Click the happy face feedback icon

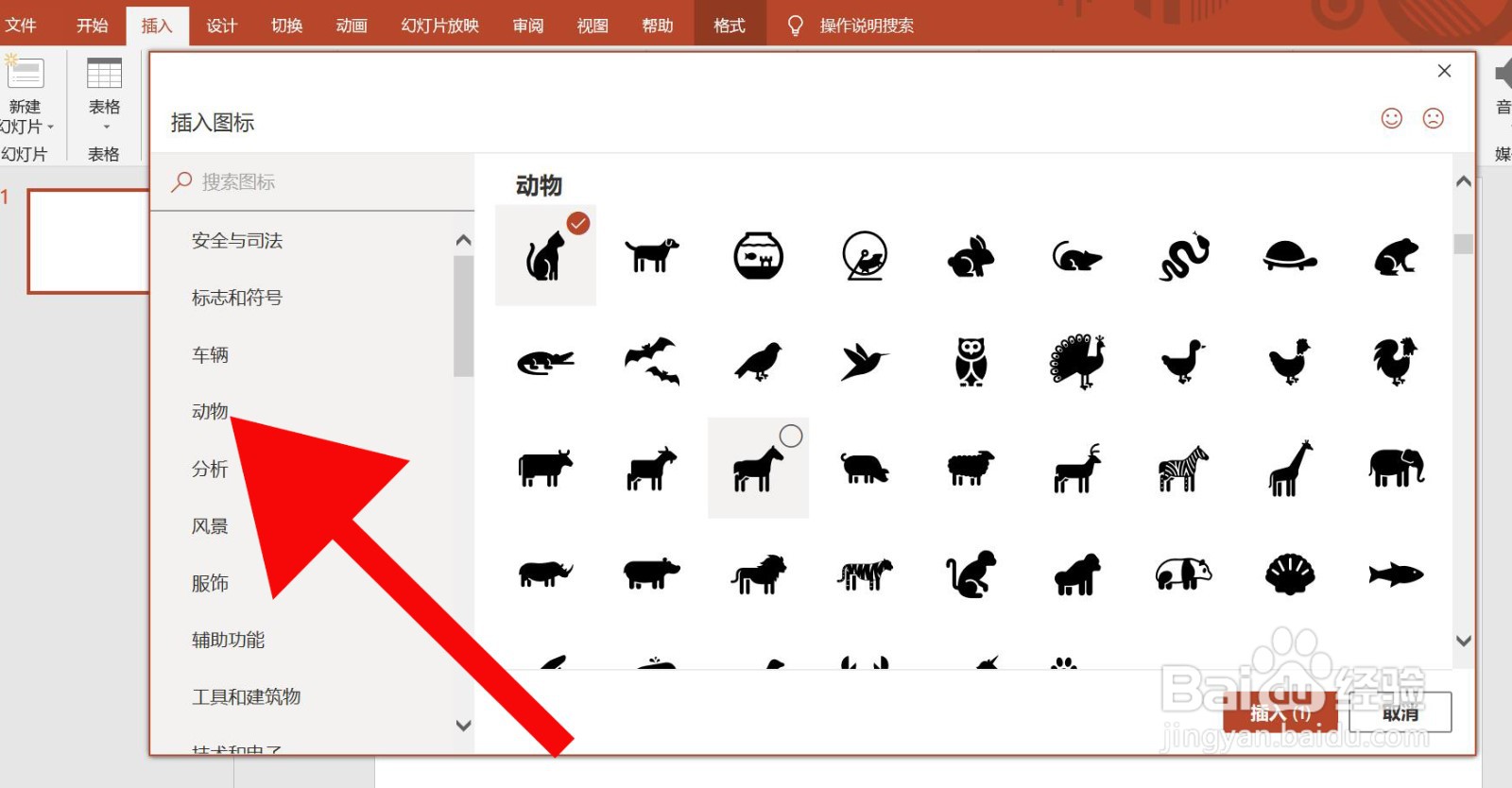pyautogui.click(x=1391, y=118)
